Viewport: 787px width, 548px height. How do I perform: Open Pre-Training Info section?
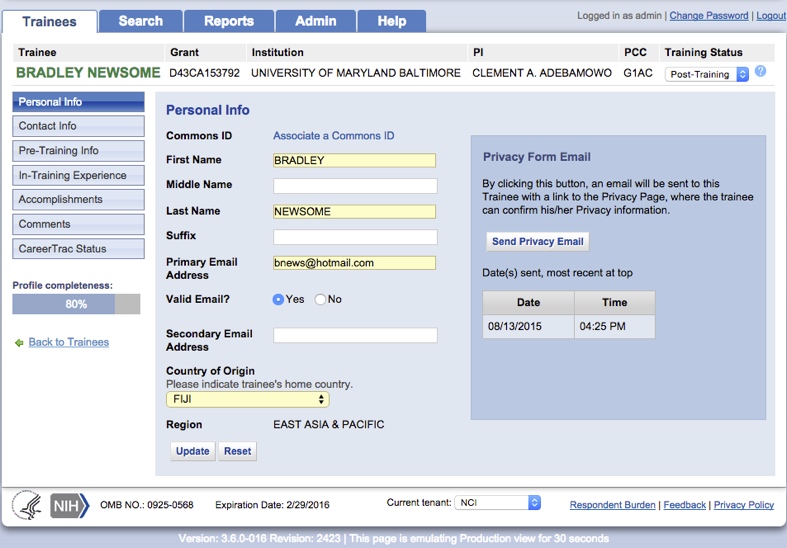pyautogui.click(x=78, y=151)
